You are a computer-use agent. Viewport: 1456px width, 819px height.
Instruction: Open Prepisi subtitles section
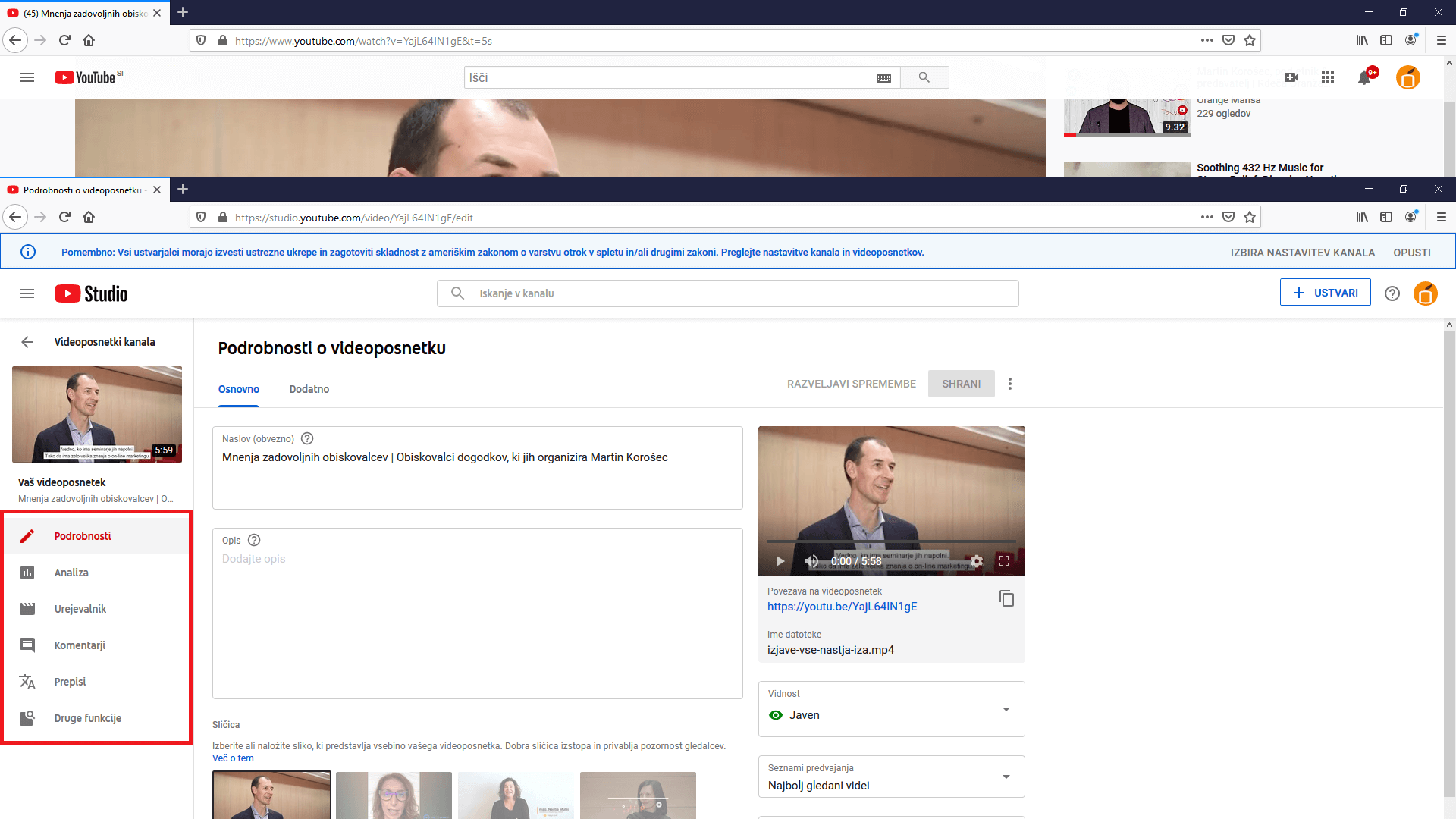70,682
